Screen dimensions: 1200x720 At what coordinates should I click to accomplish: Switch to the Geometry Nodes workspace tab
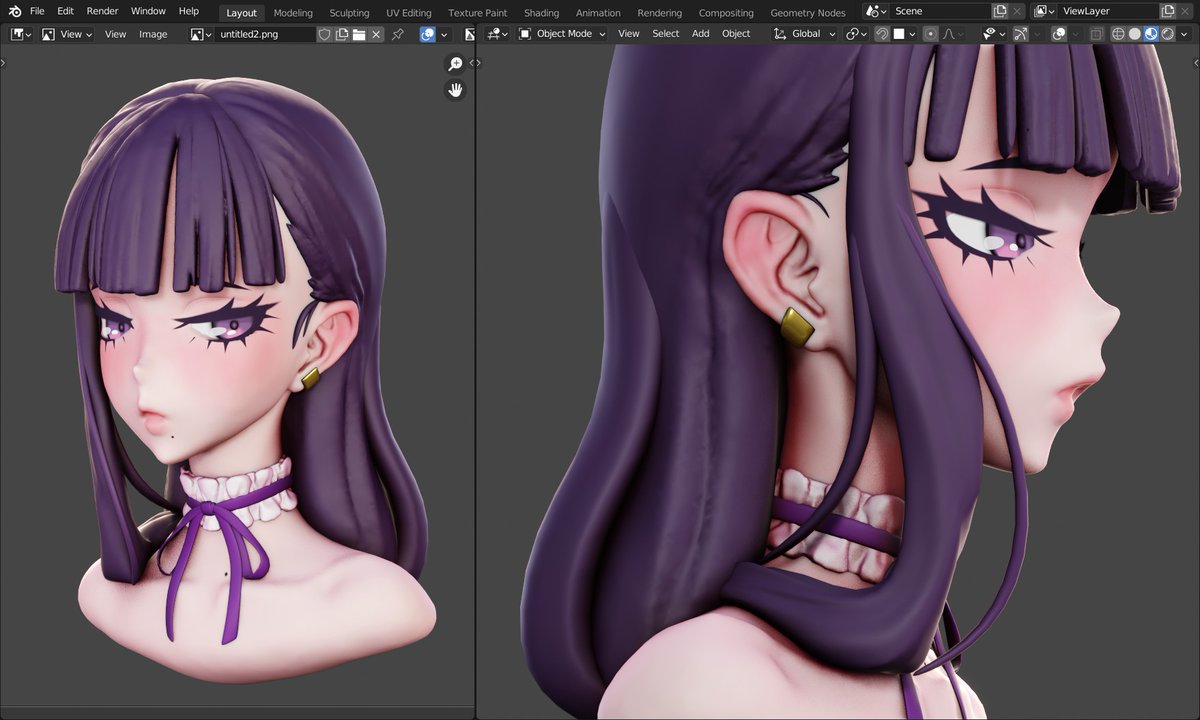(807, 13)
